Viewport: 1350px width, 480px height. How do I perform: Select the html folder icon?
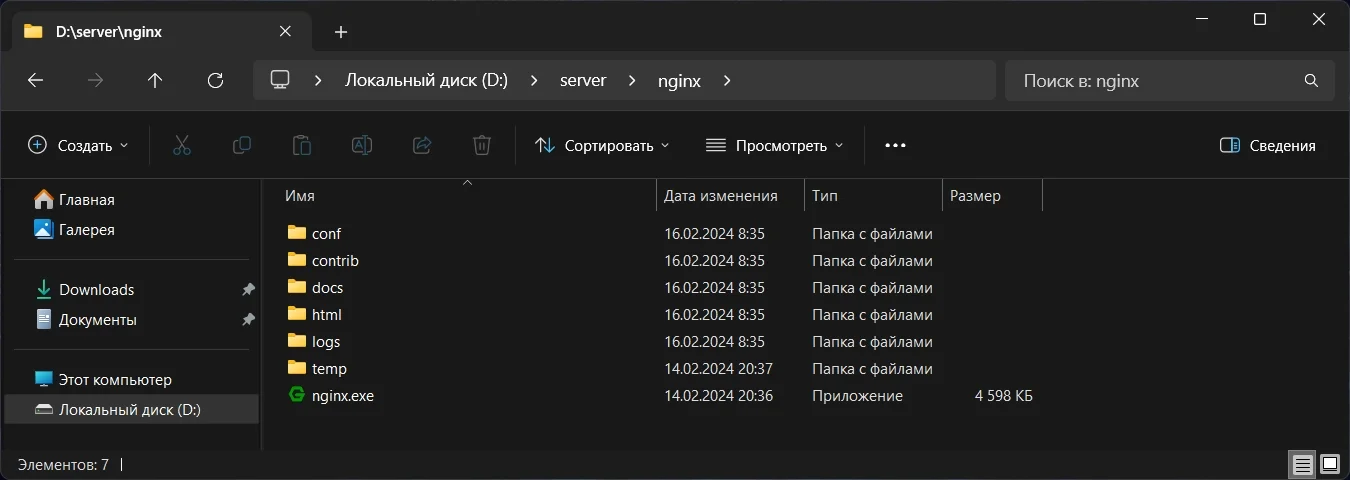[x=296, y=314]
